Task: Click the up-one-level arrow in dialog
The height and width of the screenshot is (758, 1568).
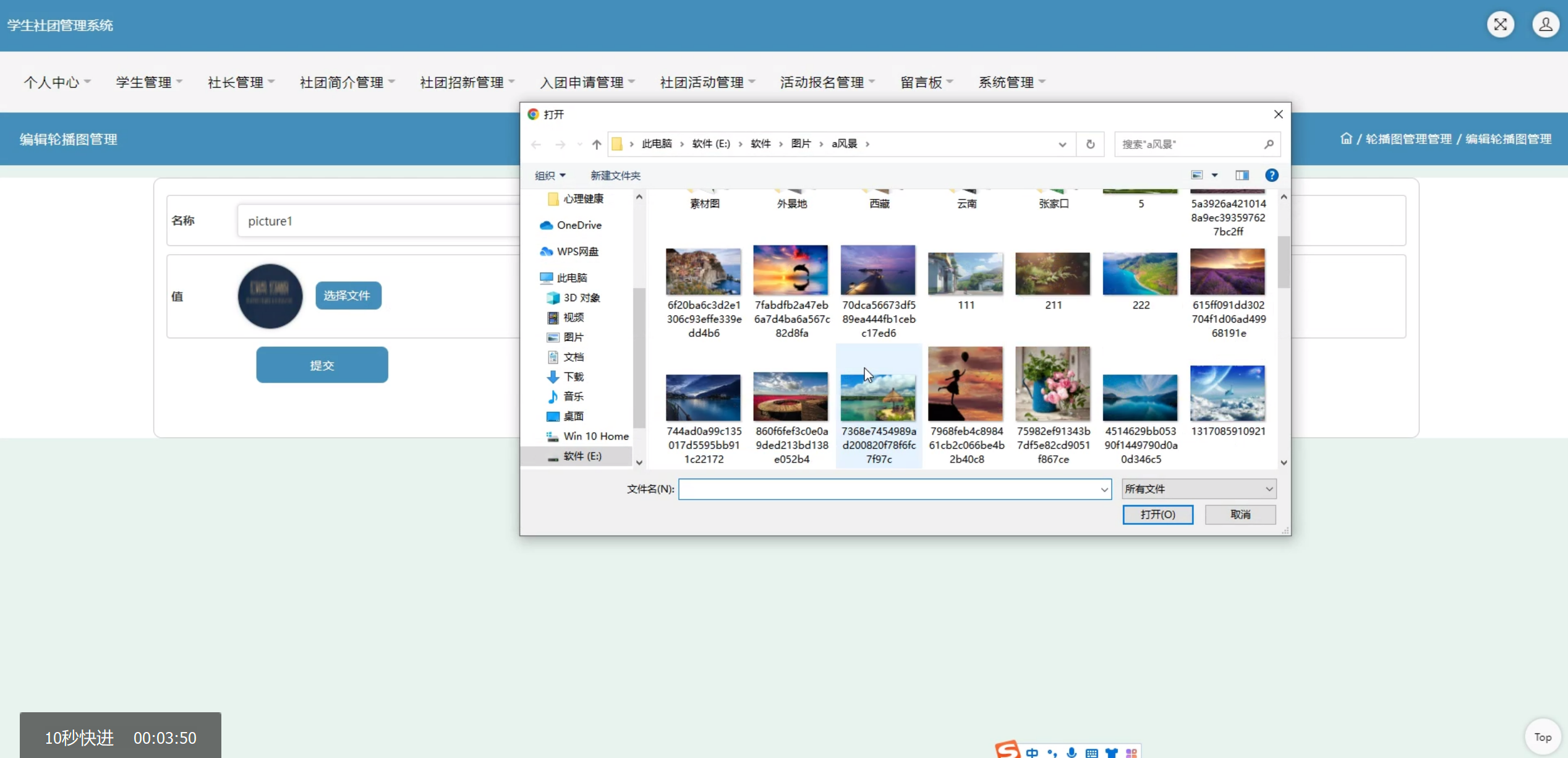Action: pyautogui.click(x=596, y=144)
